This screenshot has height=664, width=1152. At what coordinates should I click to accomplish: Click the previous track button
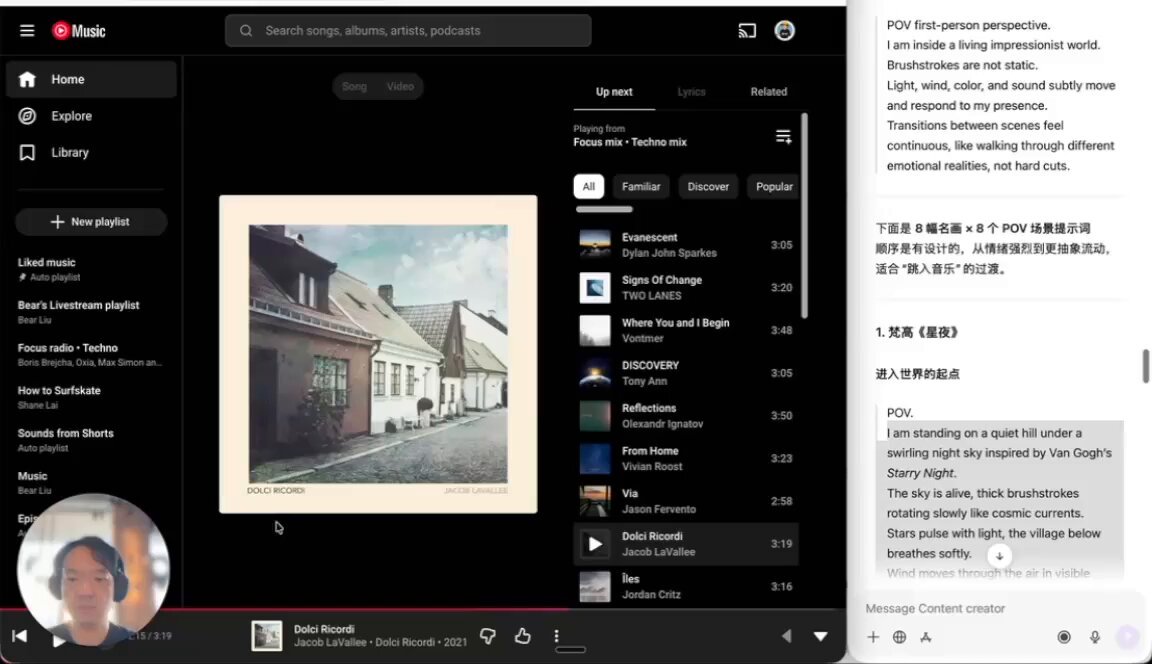tap(20, 636)
